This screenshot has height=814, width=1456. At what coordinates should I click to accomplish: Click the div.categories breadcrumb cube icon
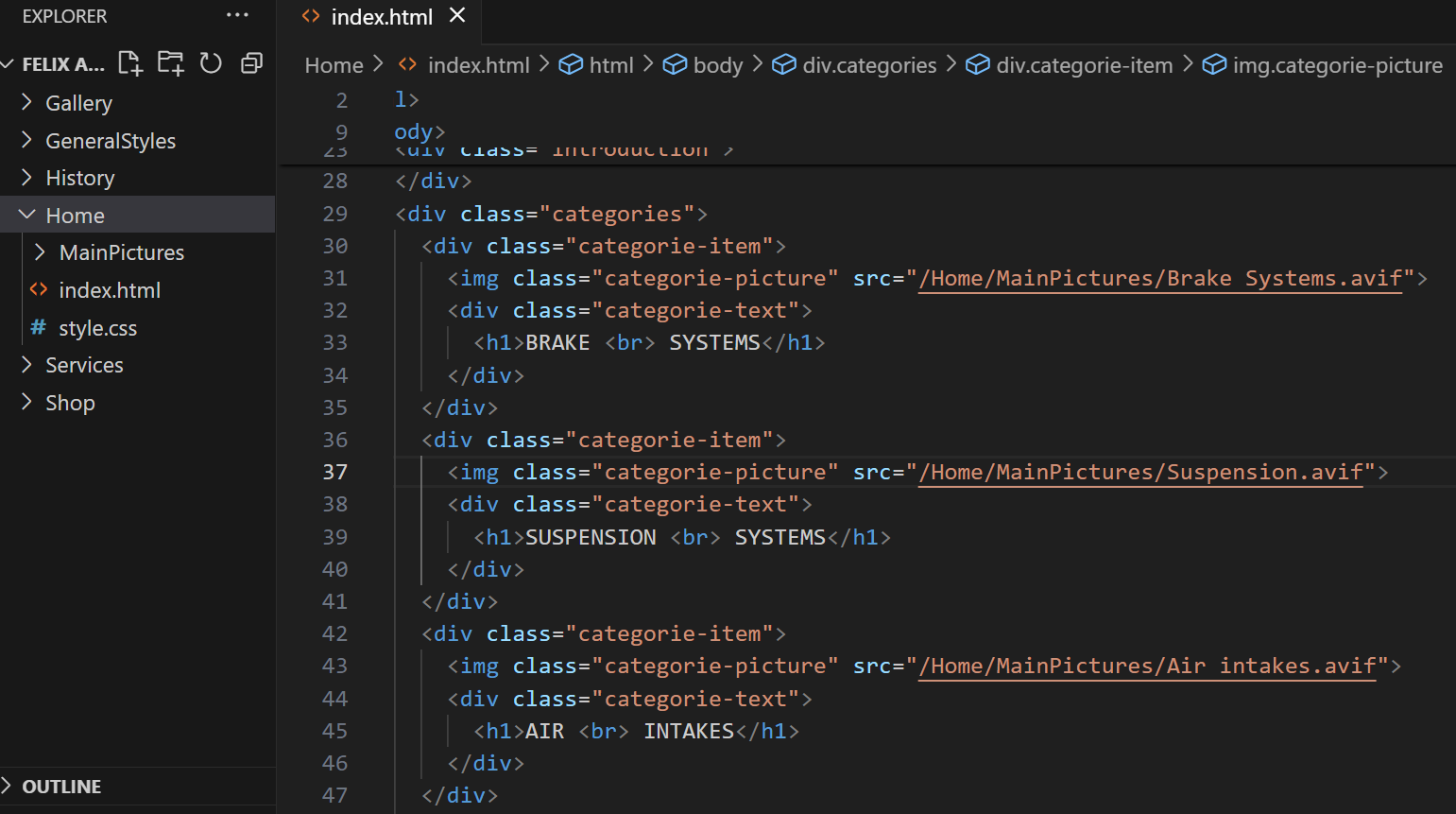point(783,65)
